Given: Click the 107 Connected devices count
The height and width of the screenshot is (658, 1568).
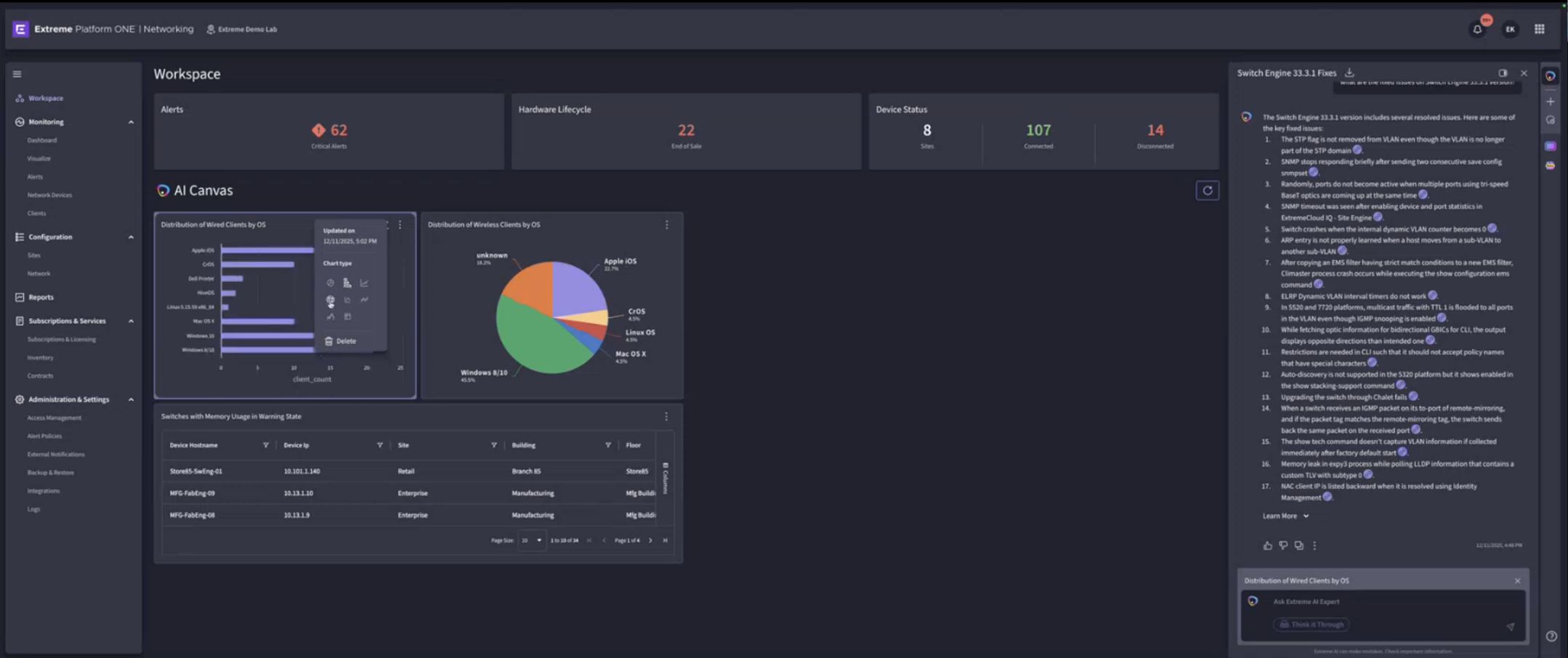Looking at the screenshot, I should [x=1038, y=130].
